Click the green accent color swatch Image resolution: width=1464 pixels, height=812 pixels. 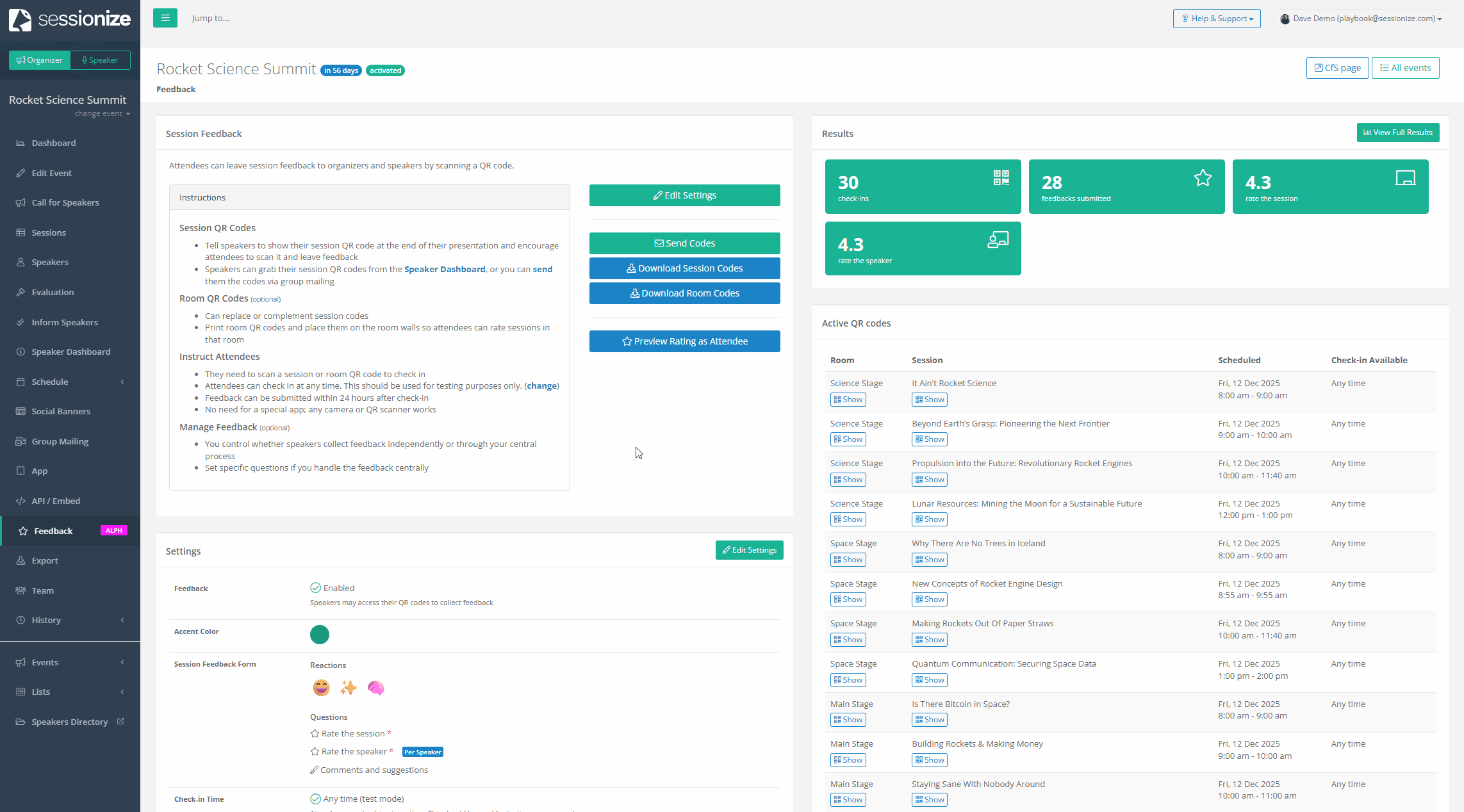319,635
